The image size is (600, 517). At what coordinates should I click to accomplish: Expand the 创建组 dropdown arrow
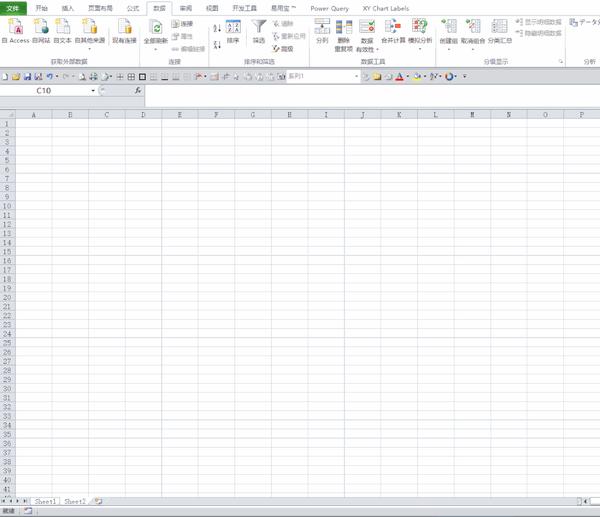(449, 49)
